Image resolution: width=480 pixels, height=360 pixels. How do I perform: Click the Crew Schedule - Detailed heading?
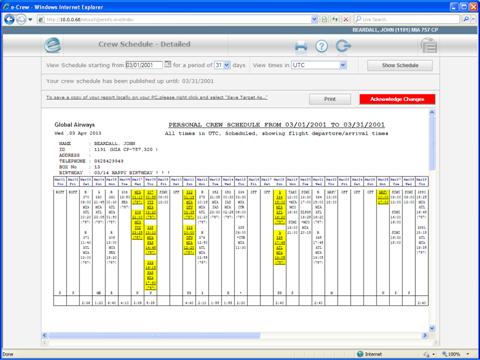(x=144, y=44)
